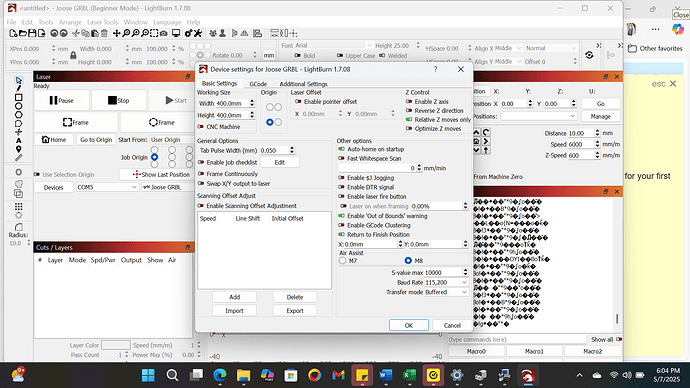
Task: Select the Draw Lines pen tool
Action: (x=18, y=88)
